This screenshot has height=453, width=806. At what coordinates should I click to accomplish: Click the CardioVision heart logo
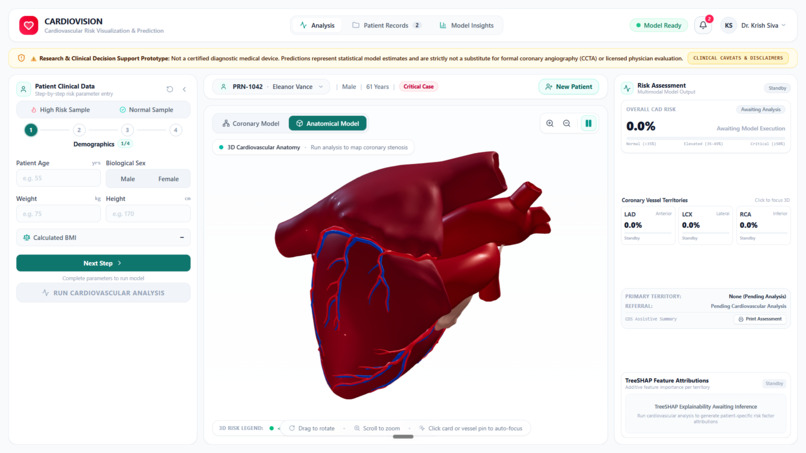29,25
